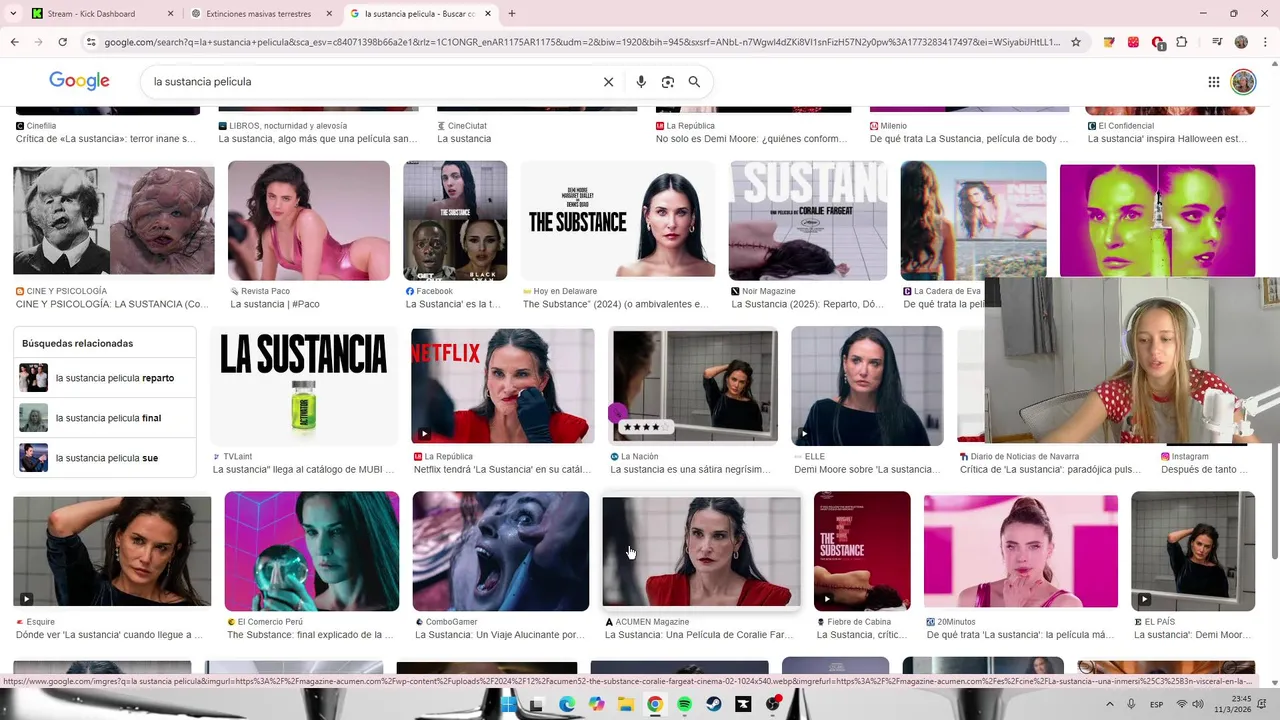The image size is (1280, 720).
Task: Switch to the Stream - Kick Dashboard tab
Action: pos(103,13)
